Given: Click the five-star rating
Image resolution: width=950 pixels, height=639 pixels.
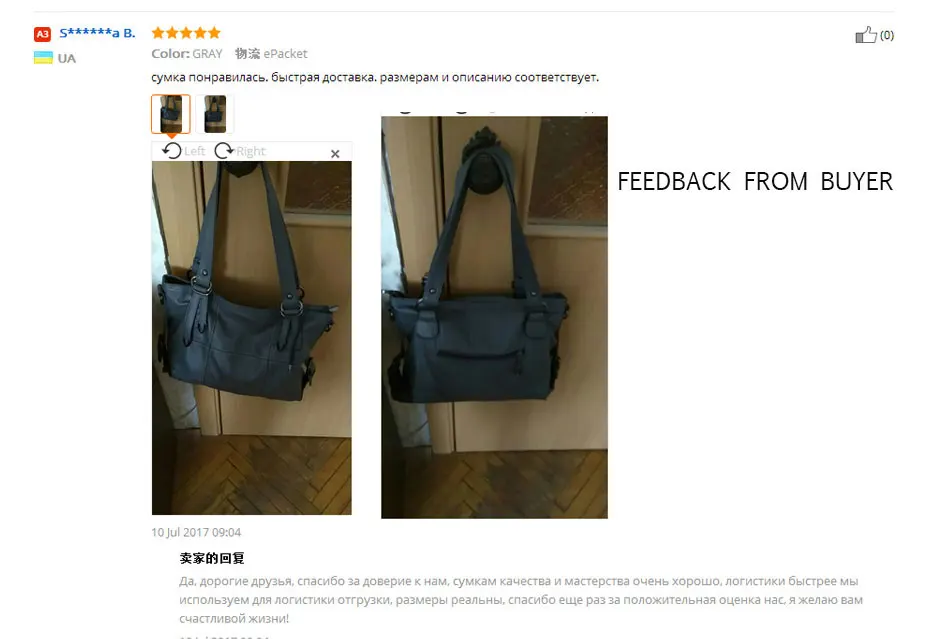Looking at the screenshot, I should [x=186, y=33].
